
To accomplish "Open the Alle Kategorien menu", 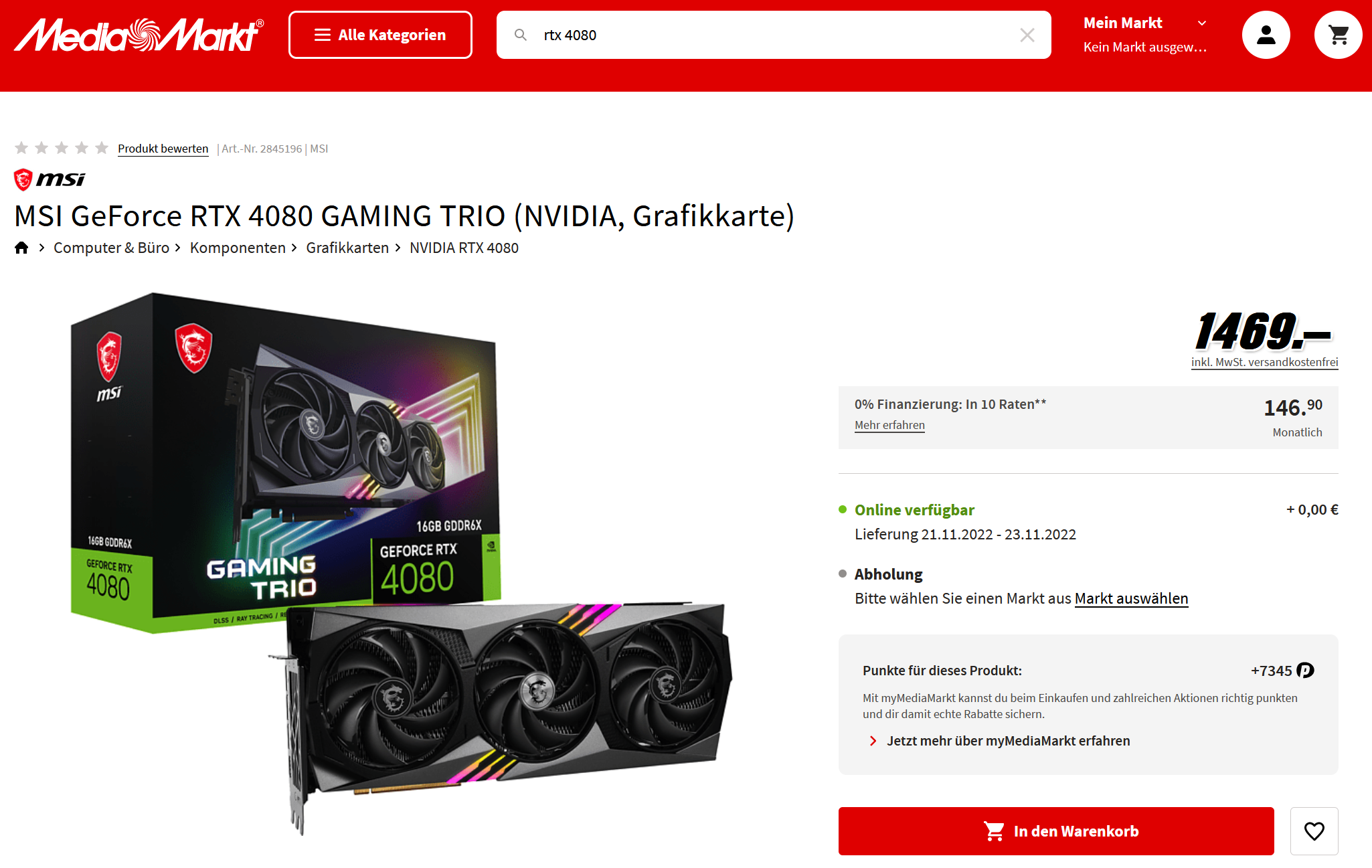I will [380, 35].
